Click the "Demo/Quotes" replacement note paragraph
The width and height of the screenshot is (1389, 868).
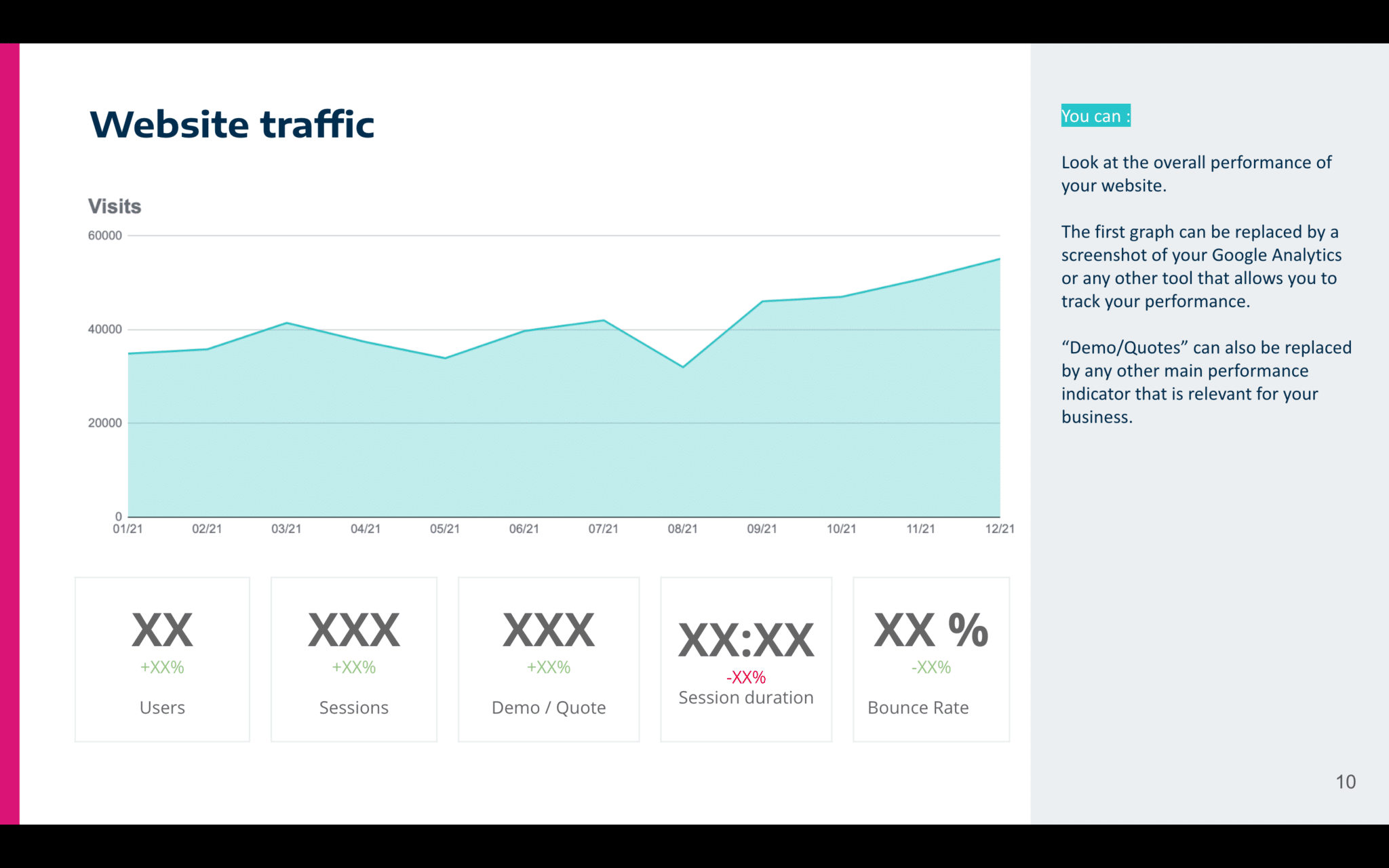click(1206, 382)
